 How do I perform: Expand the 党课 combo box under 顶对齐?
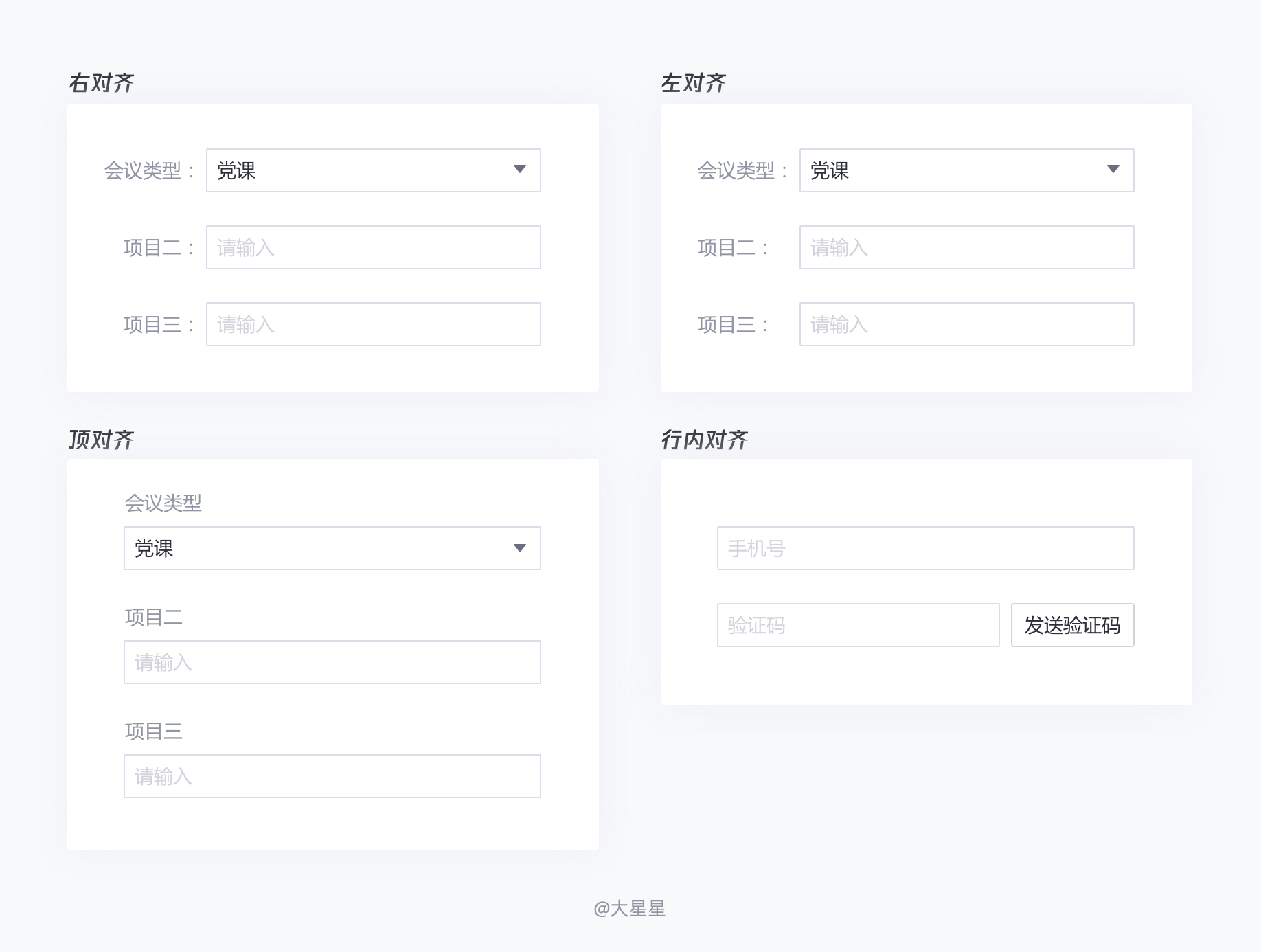[x=332, y=548]
